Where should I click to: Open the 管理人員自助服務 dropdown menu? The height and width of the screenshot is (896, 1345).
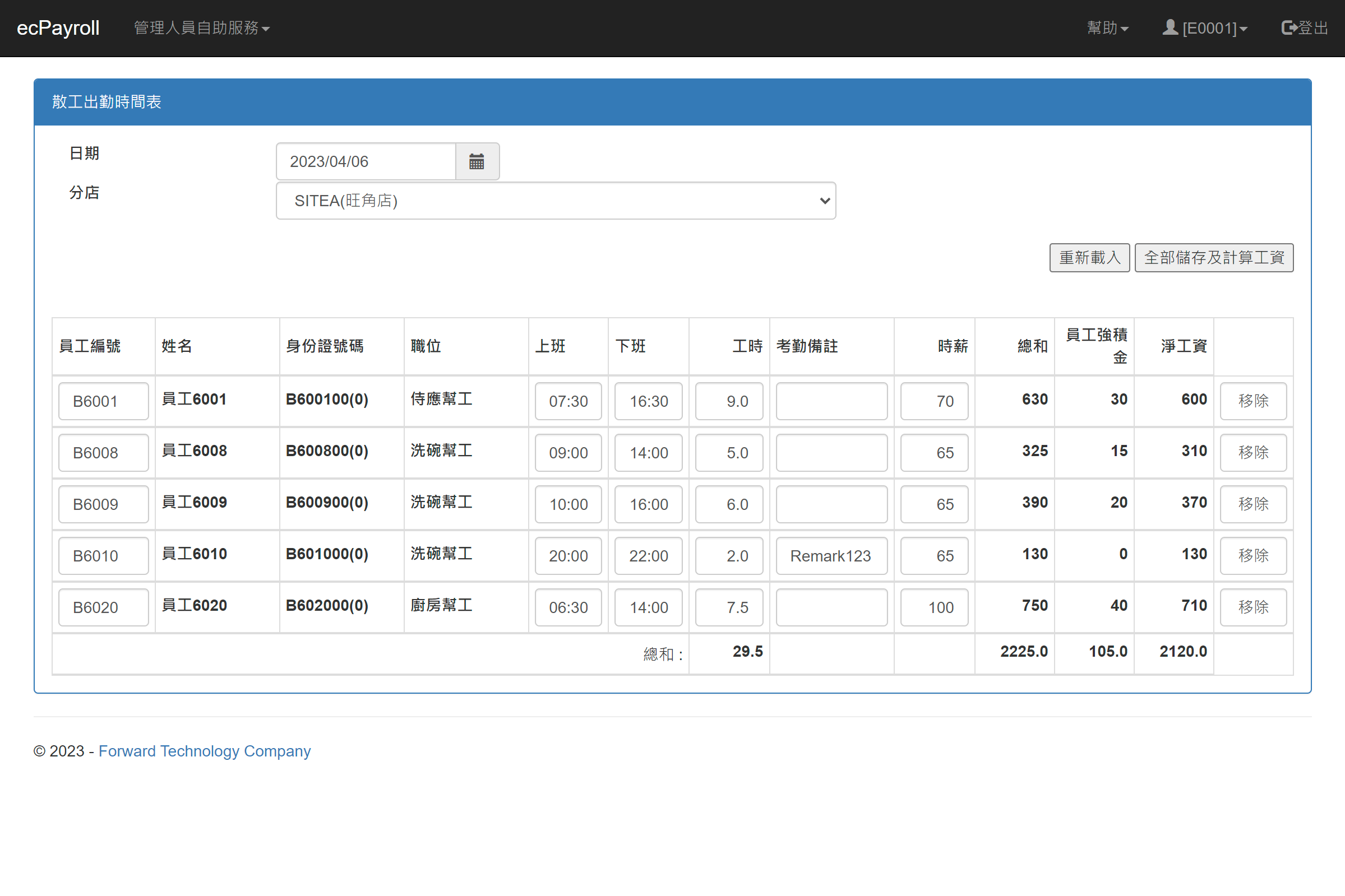pyautogui.click(x=201, y=27)
